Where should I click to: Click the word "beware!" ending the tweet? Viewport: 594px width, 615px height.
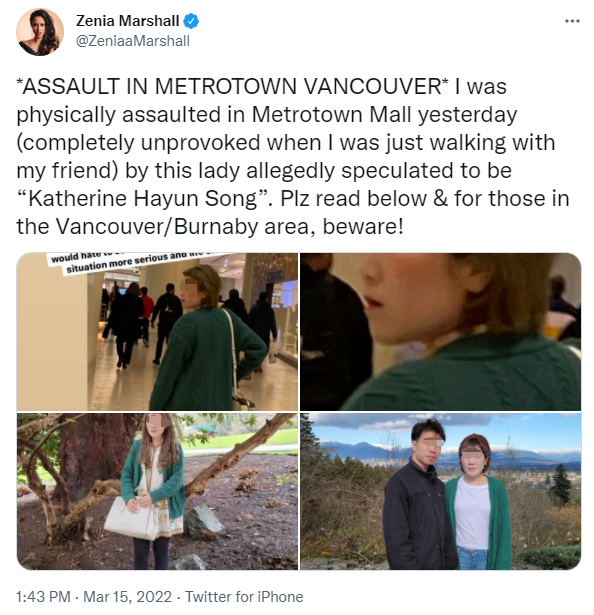pos(363,226)
